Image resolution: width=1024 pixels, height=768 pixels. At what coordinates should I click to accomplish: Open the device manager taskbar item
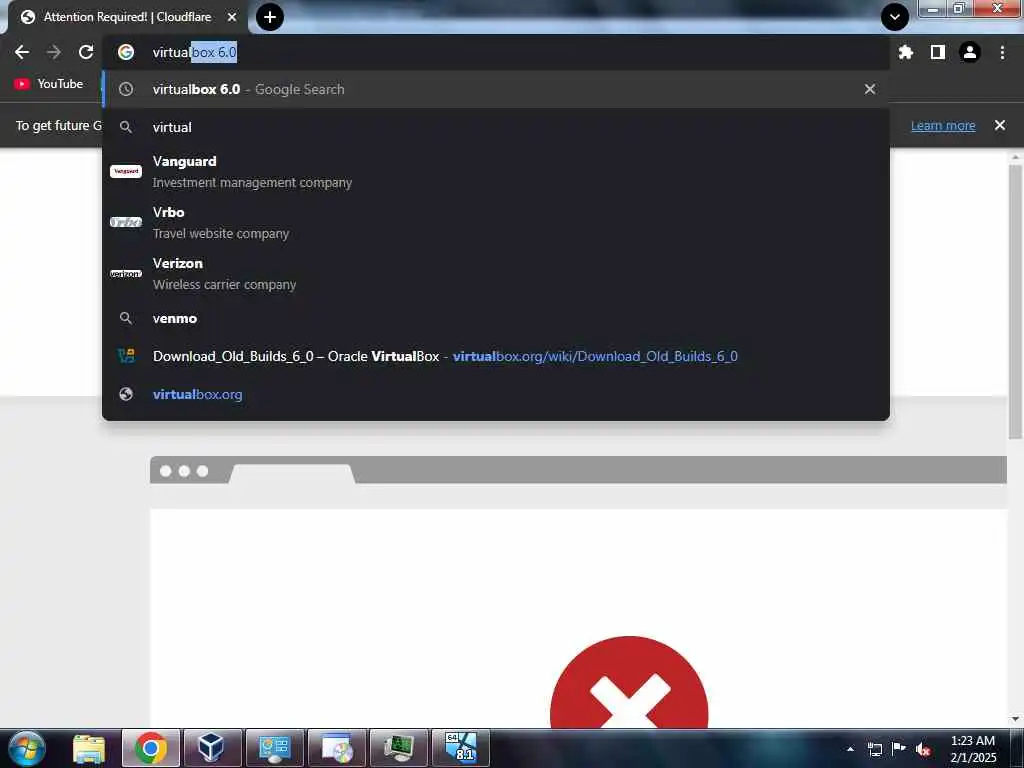click(x=398, y=748)
